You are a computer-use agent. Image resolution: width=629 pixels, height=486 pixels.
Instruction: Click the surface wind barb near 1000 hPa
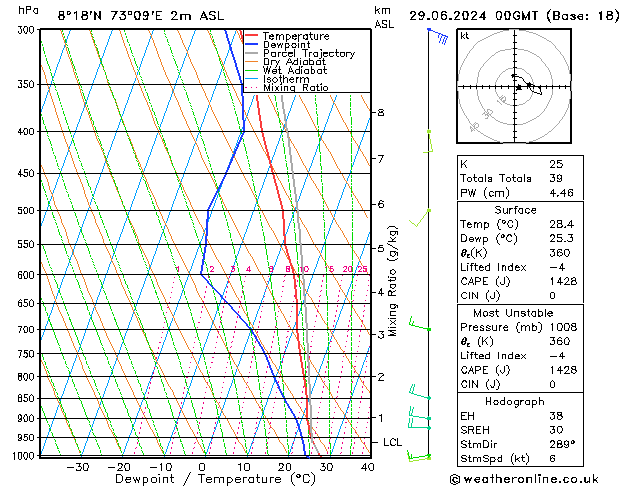click(419, 456)
